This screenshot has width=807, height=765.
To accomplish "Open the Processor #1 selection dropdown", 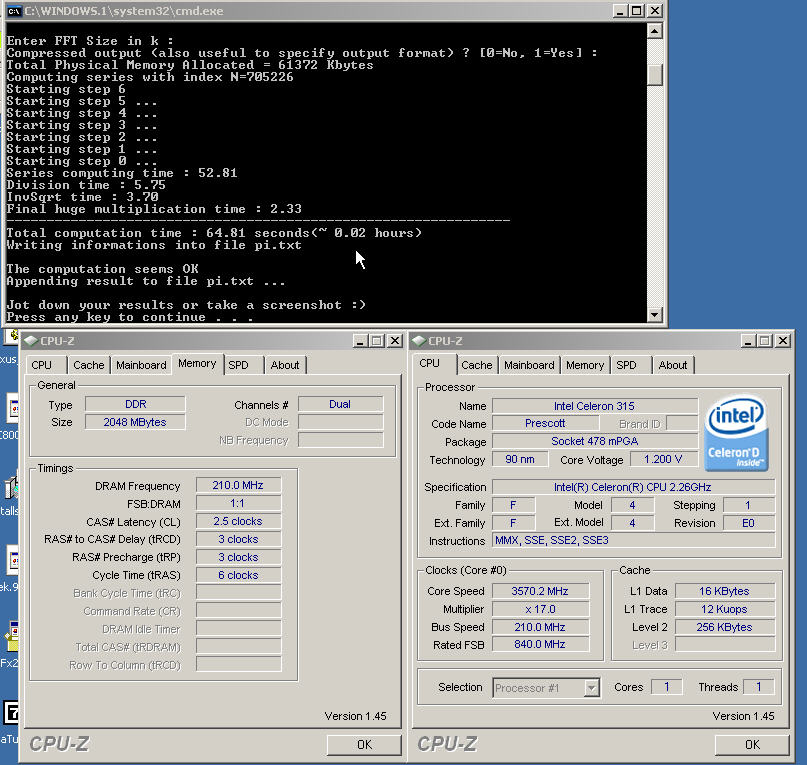I will [x=592, y=688].
